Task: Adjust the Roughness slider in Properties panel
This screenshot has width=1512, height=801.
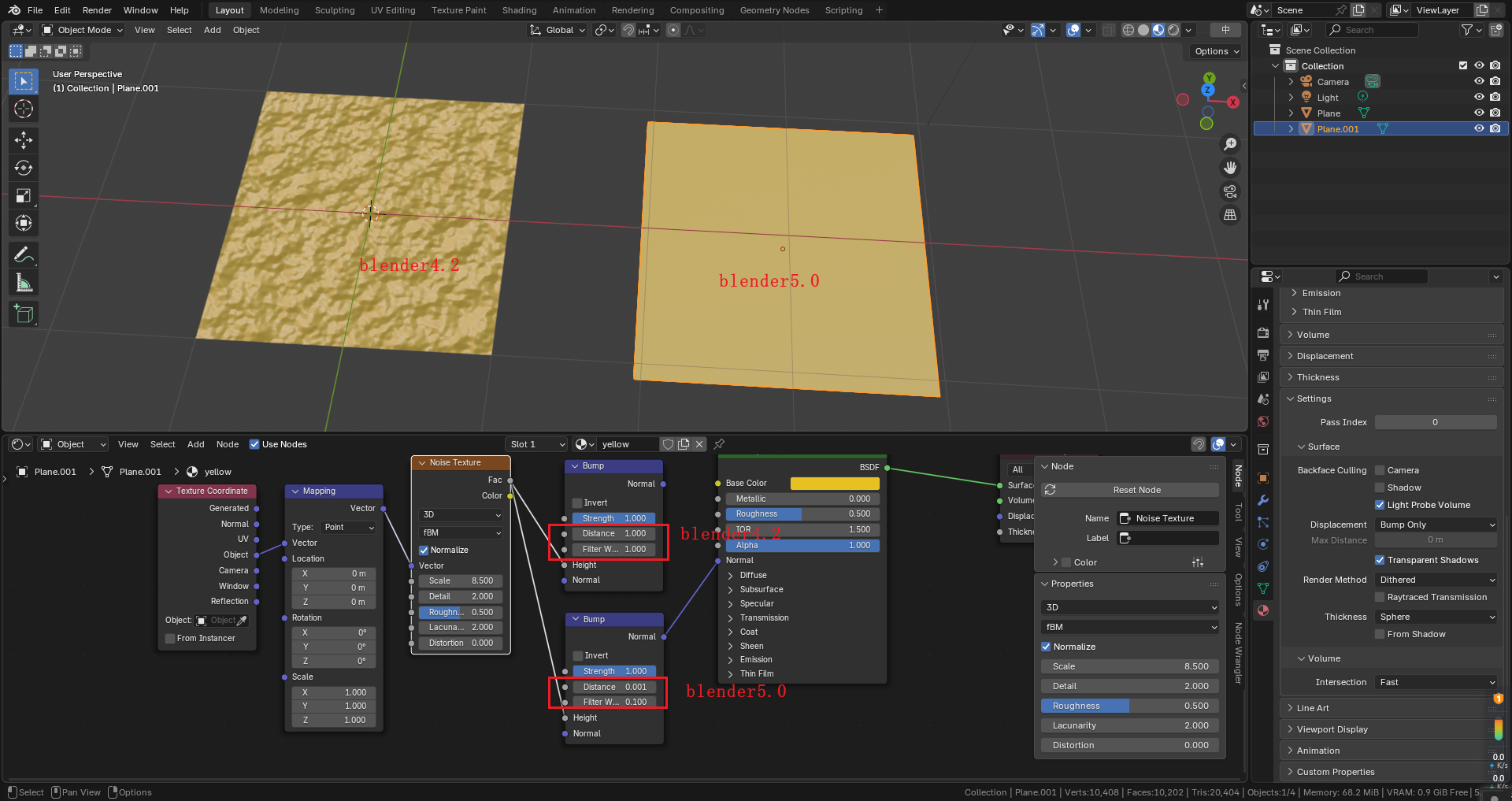Action: (x=1130, y=706)
